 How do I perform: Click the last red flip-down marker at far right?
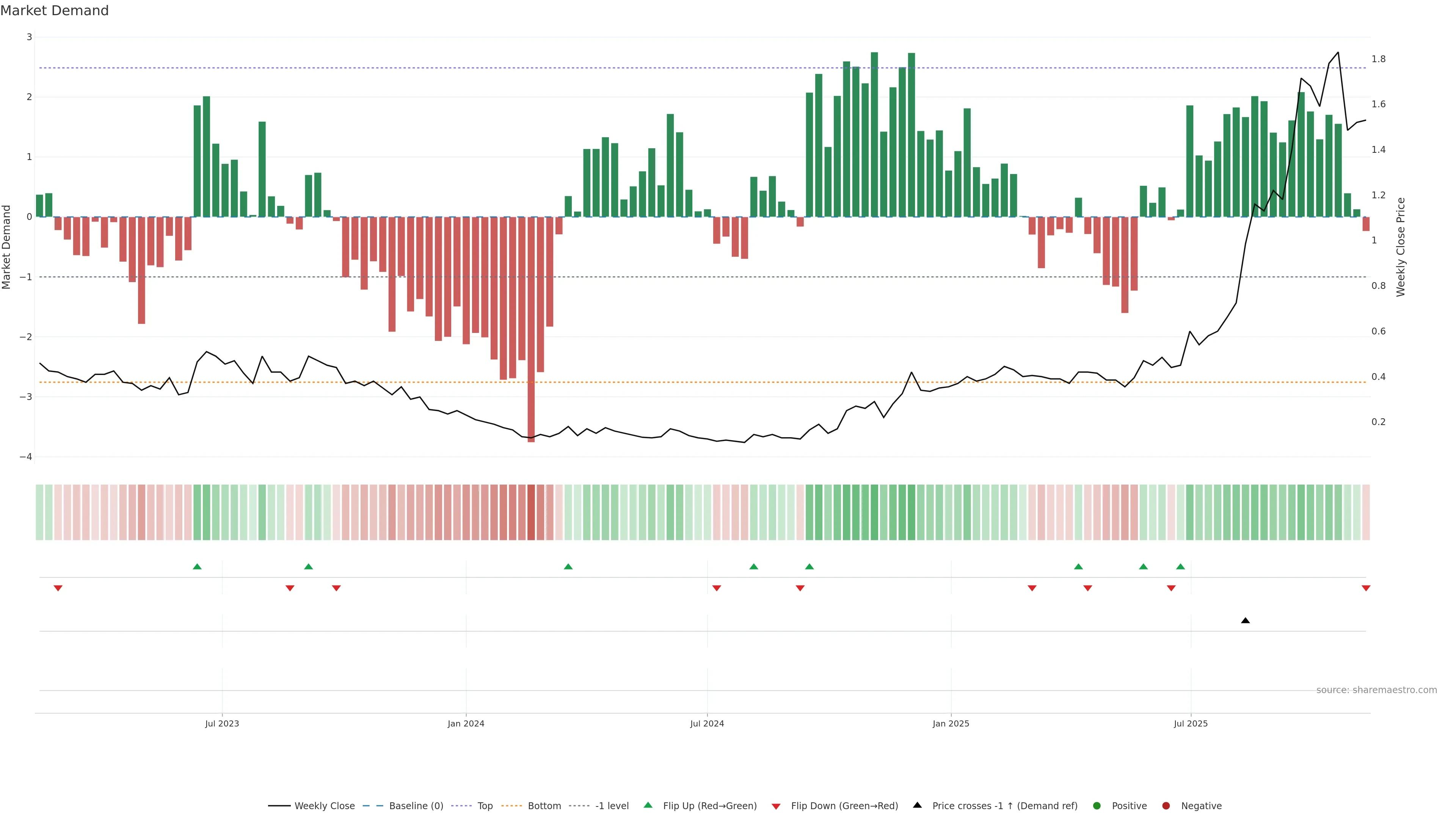(x=1366, y=588)
